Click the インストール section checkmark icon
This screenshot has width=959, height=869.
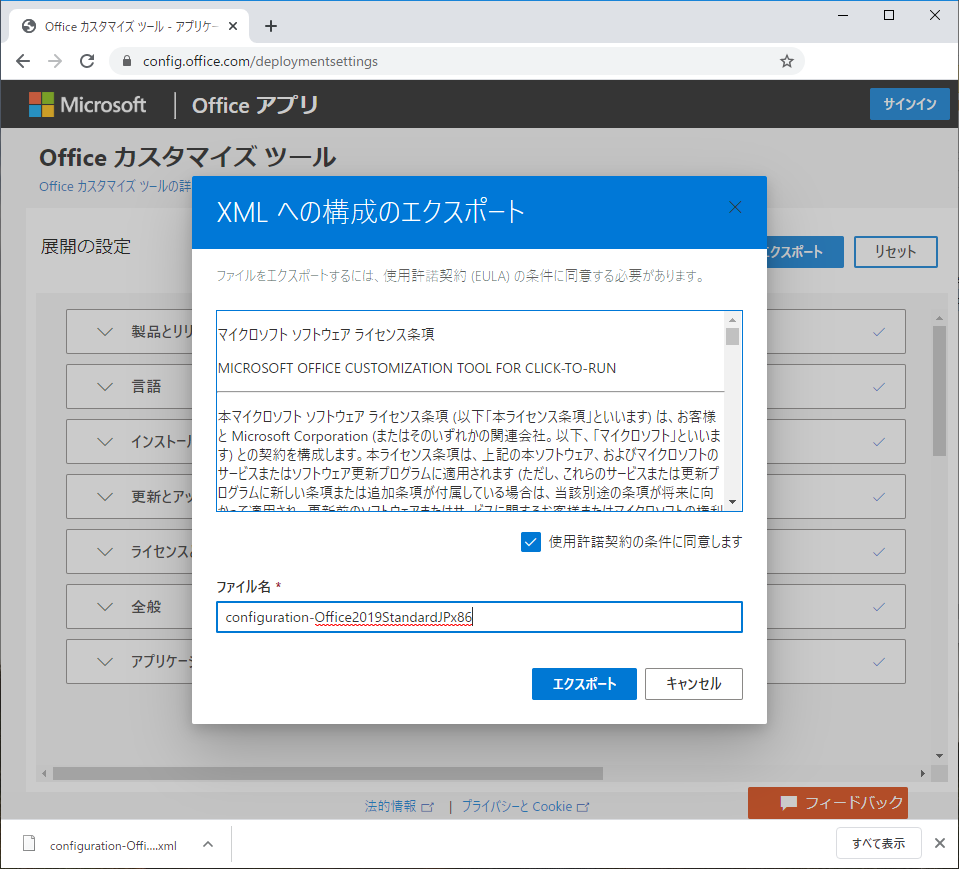tap(879, 442)
